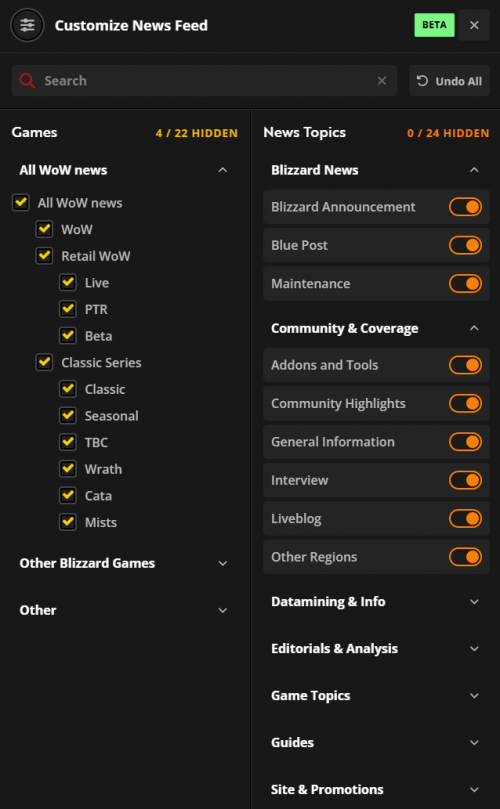
Task: Collapse Community & Coverage section chevron
Action: point(475,328)
